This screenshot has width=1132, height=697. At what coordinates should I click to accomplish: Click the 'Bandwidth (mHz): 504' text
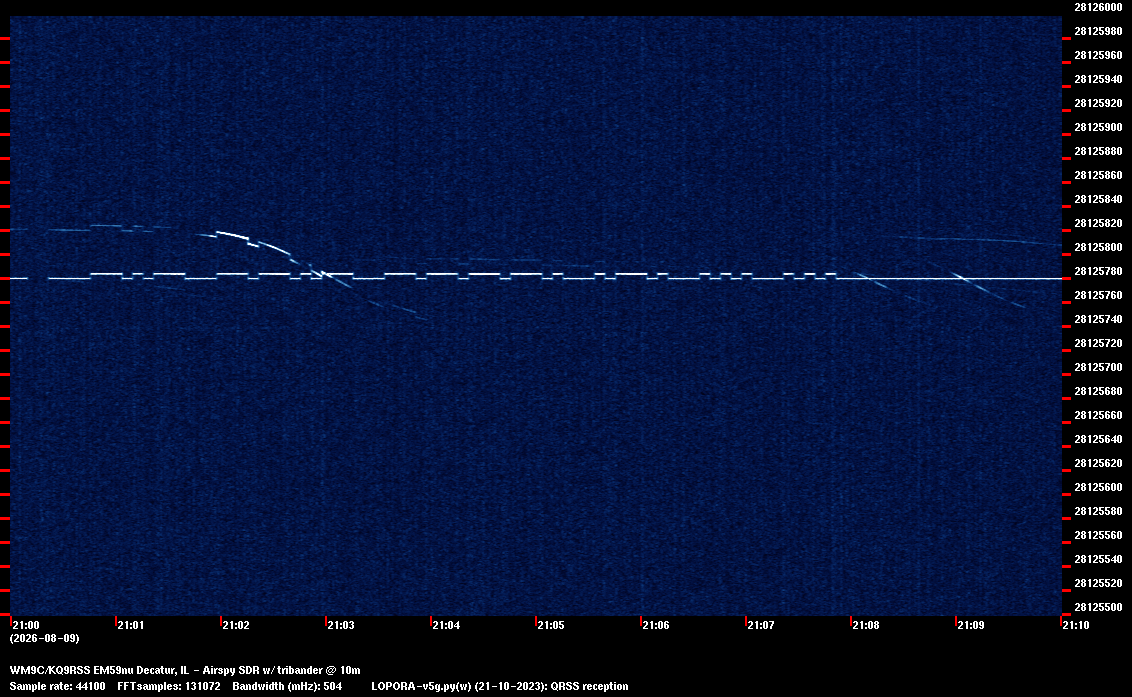[x=287, y=686]
